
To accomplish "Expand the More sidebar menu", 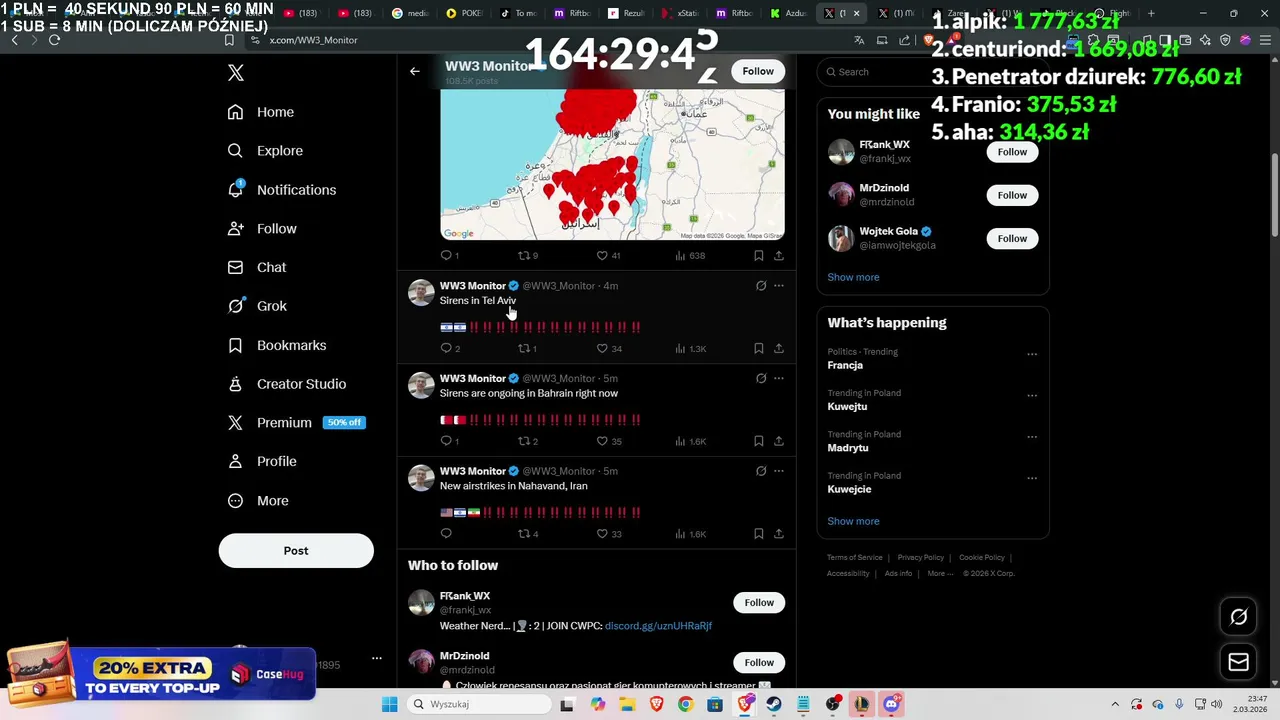I will tap(258, 501).
